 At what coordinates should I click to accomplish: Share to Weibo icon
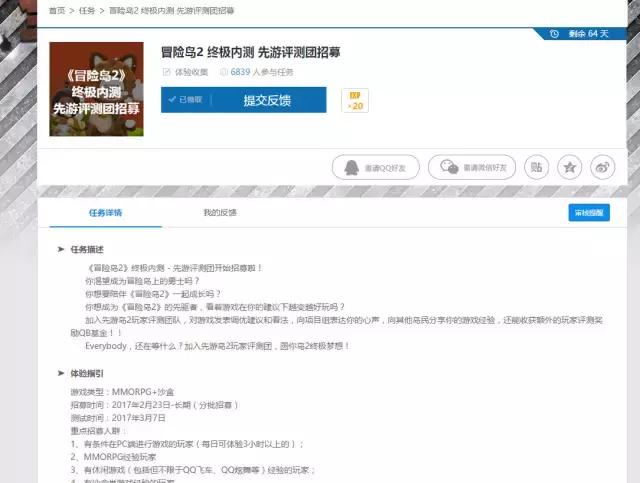pos(602,167)
